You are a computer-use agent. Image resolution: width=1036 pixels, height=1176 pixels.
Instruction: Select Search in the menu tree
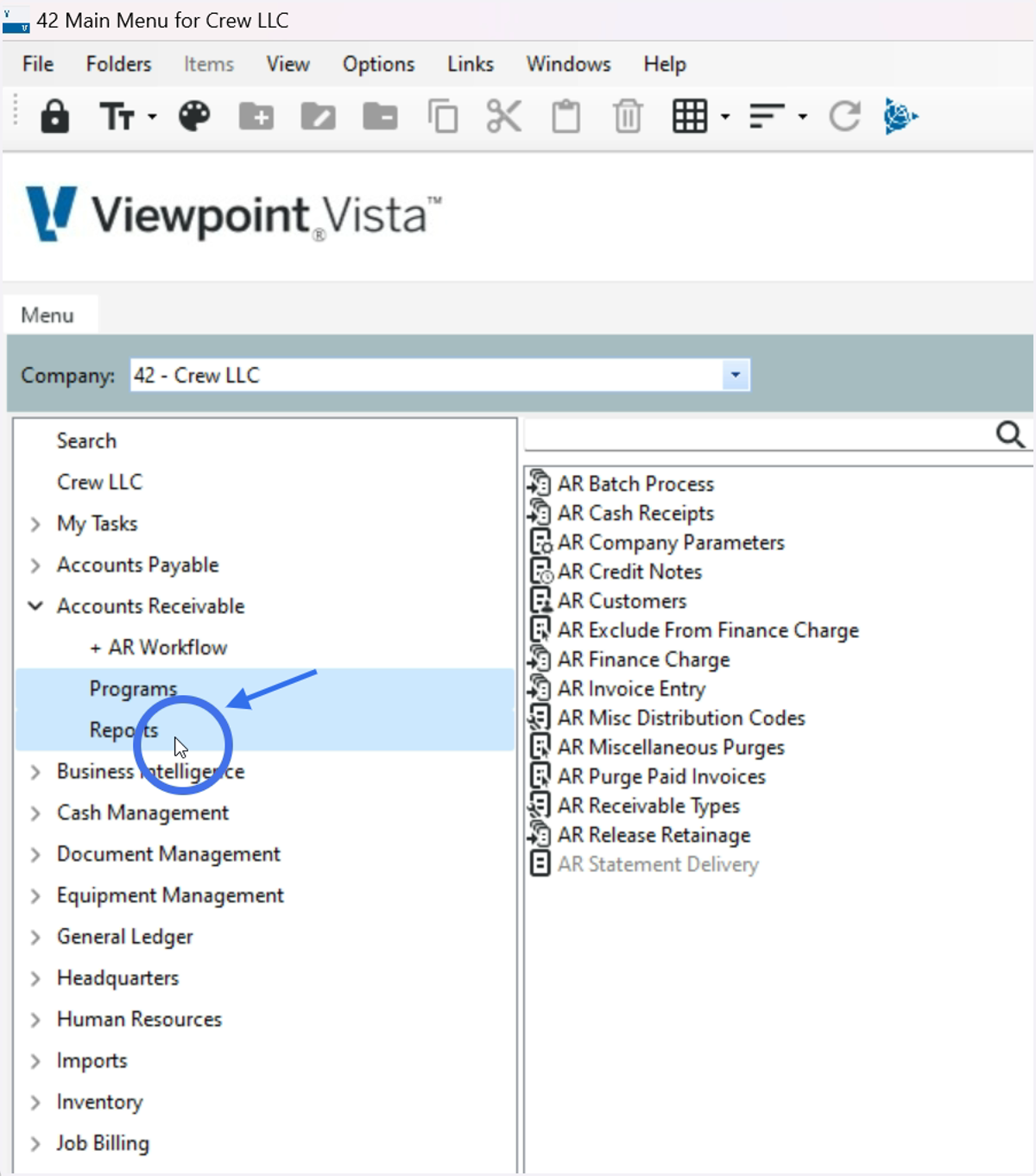(86, 441)
